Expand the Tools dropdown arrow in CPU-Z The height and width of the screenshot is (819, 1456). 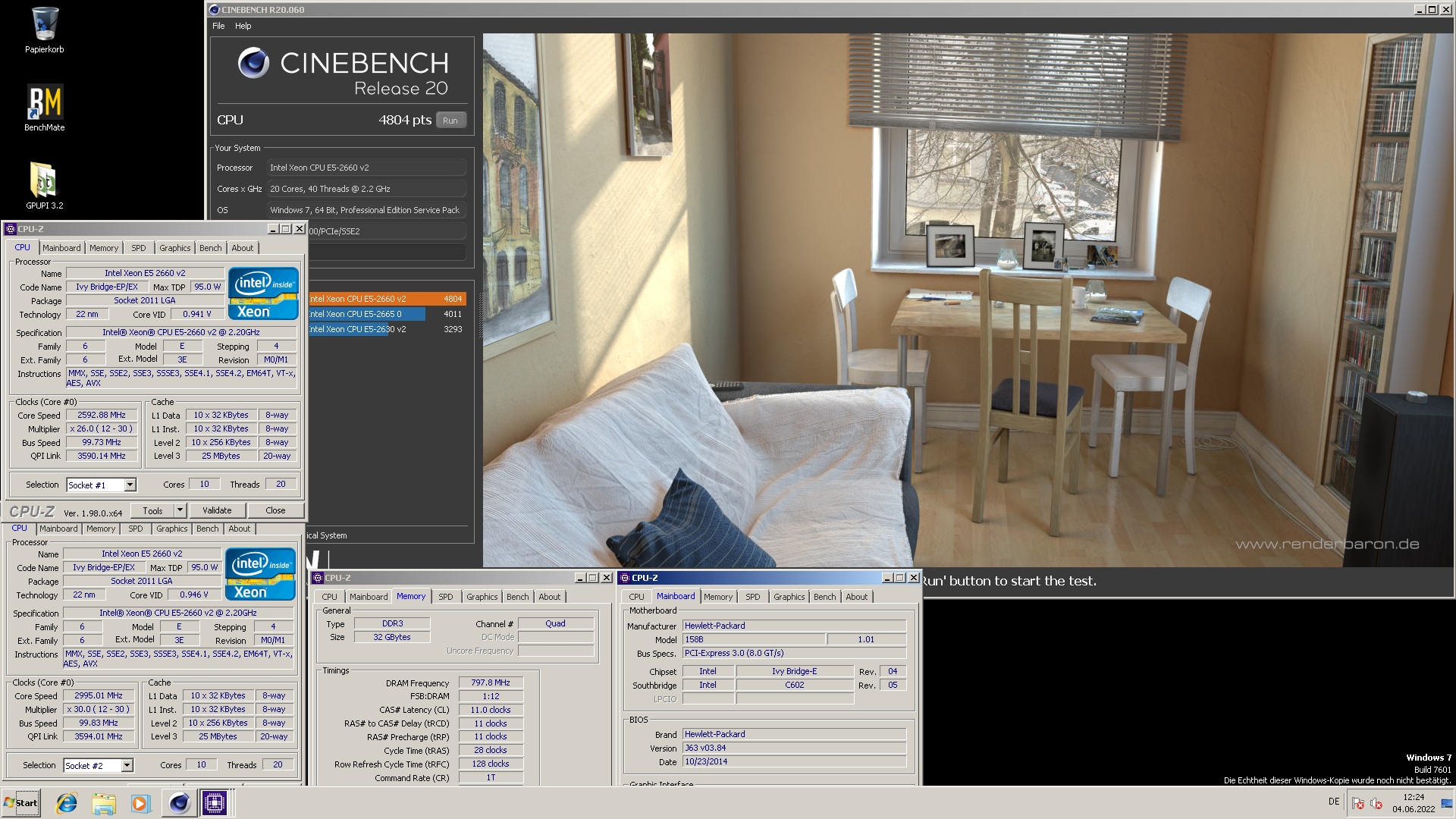tap(180, 510)
